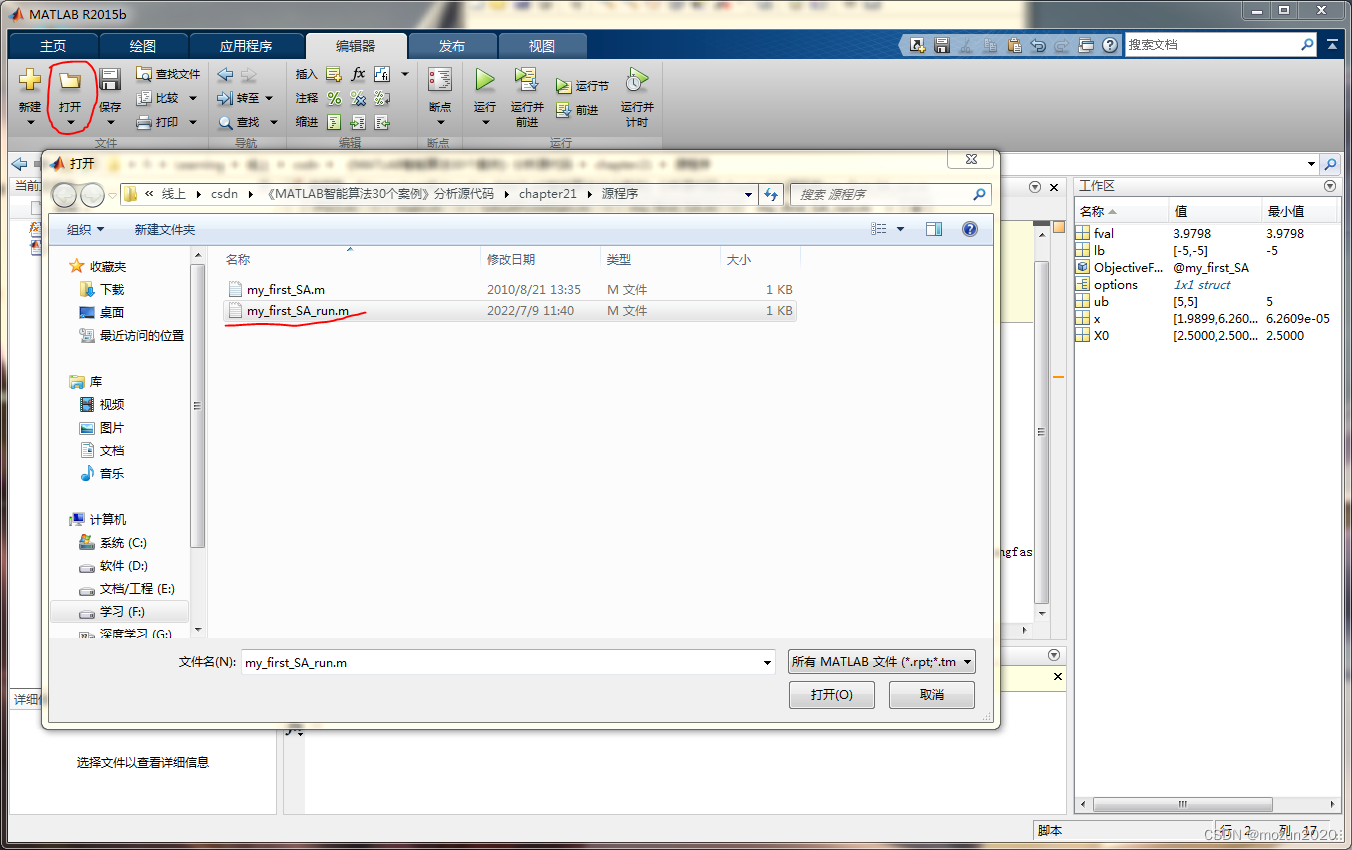Click the 前进 advance icon
Image resolution: width=1352 pixels, height=850 pixels.
(564, 110)
